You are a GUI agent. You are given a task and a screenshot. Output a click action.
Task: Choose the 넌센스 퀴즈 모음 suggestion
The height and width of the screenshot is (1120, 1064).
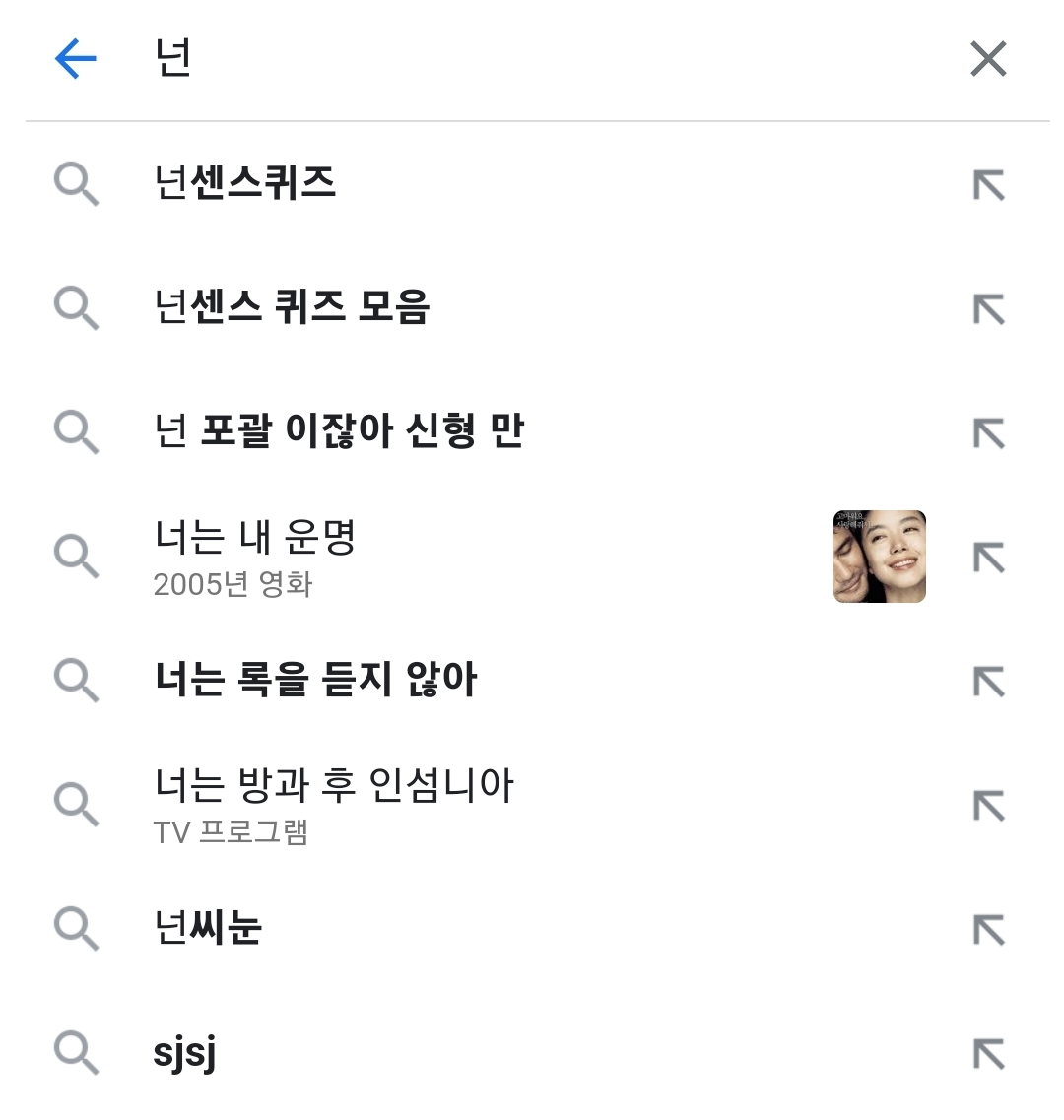(x=292, y=308)
